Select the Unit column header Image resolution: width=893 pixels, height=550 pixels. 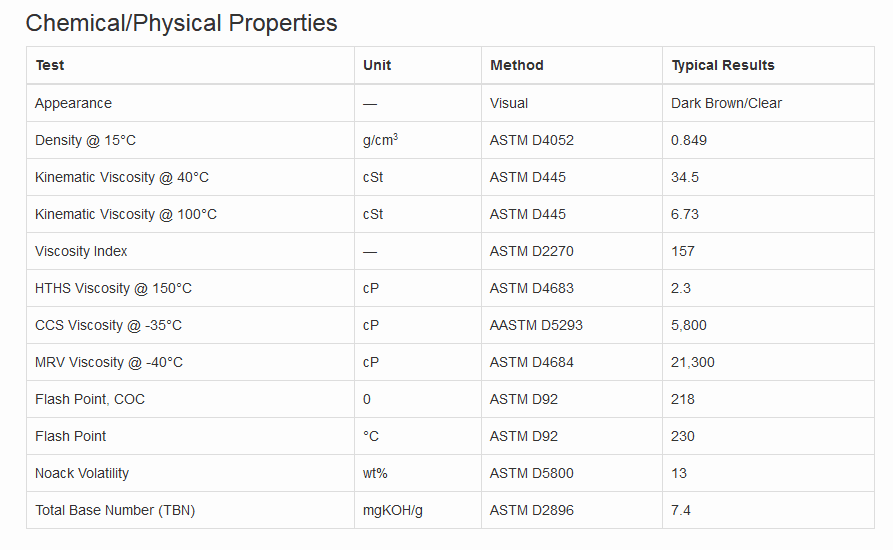377,65
